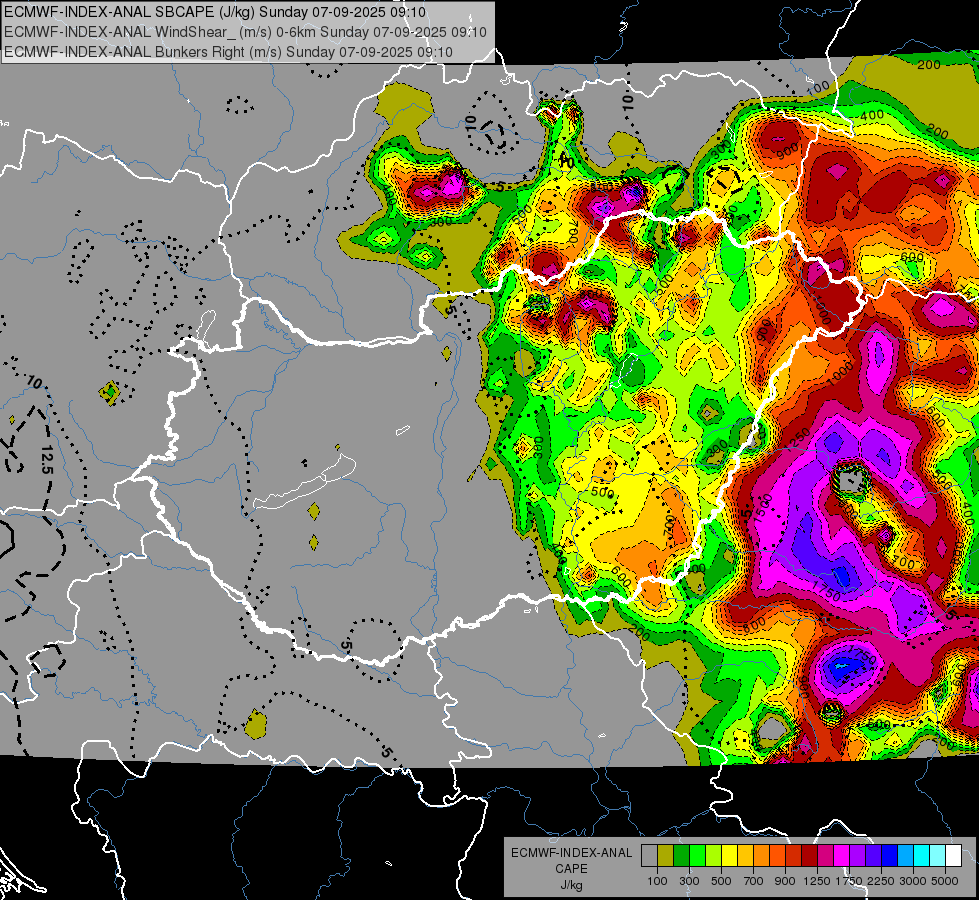Viewport: 979px width, 900px height.
Task: Click the 1500 contour label on map
Action: pos(763,507)
